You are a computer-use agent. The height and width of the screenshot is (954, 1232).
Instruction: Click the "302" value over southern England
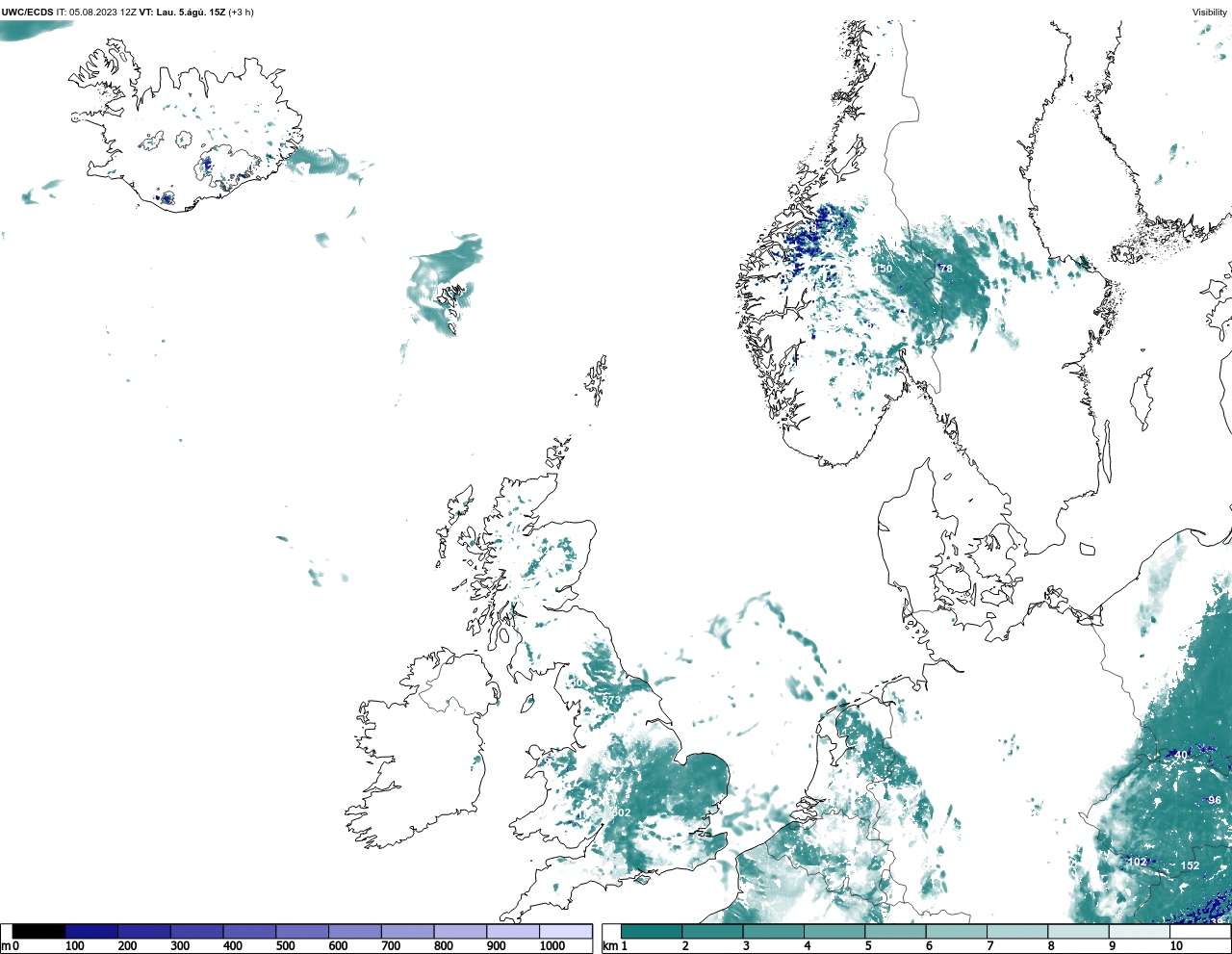click(x=621, y=813)
